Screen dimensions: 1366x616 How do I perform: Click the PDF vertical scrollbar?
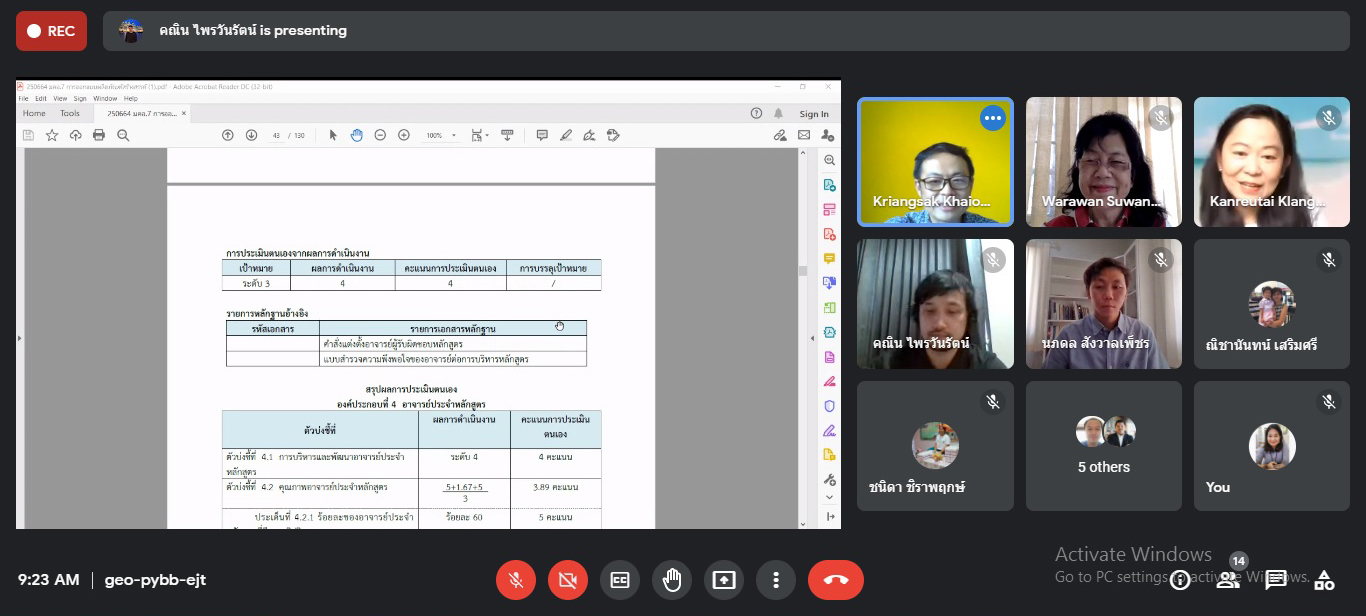[x=801, y=270]
